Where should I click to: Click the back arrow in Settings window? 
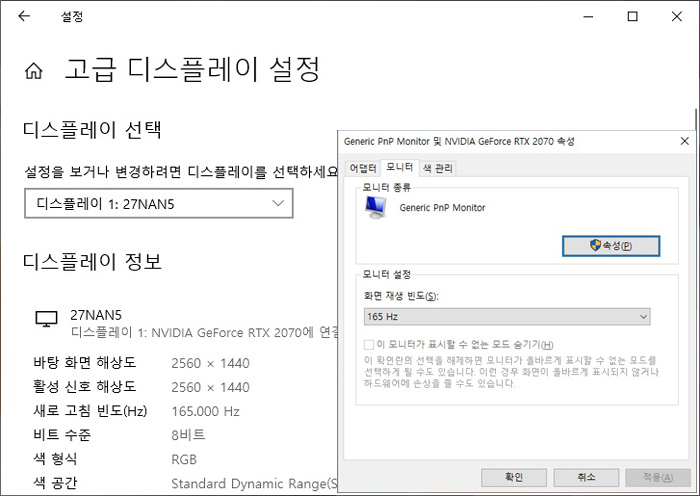pos(24,17)
